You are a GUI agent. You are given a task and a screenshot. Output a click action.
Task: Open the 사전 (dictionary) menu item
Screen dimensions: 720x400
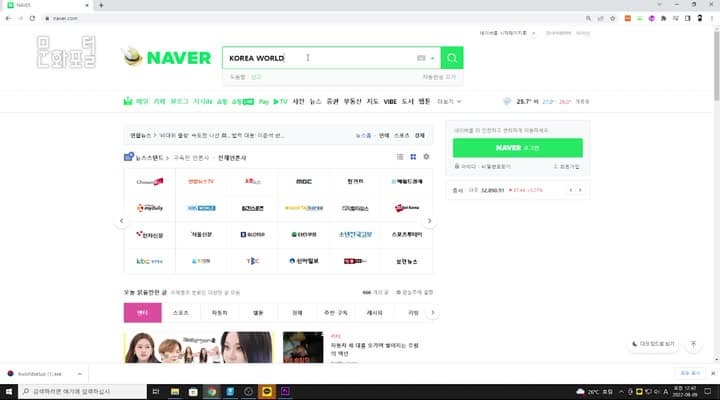point(298,101)
